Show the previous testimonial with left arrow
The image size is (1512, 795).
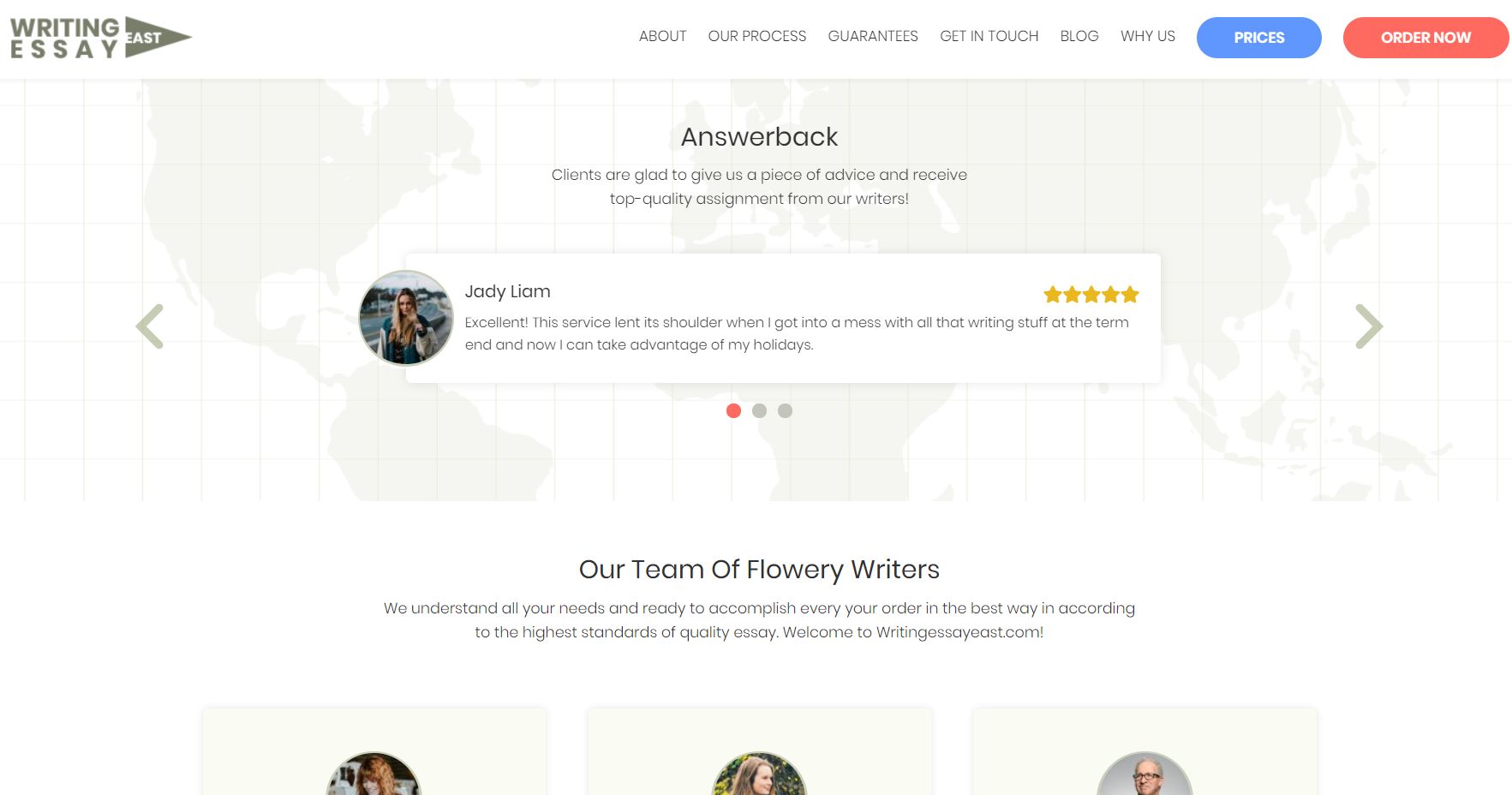click(150, 326)
